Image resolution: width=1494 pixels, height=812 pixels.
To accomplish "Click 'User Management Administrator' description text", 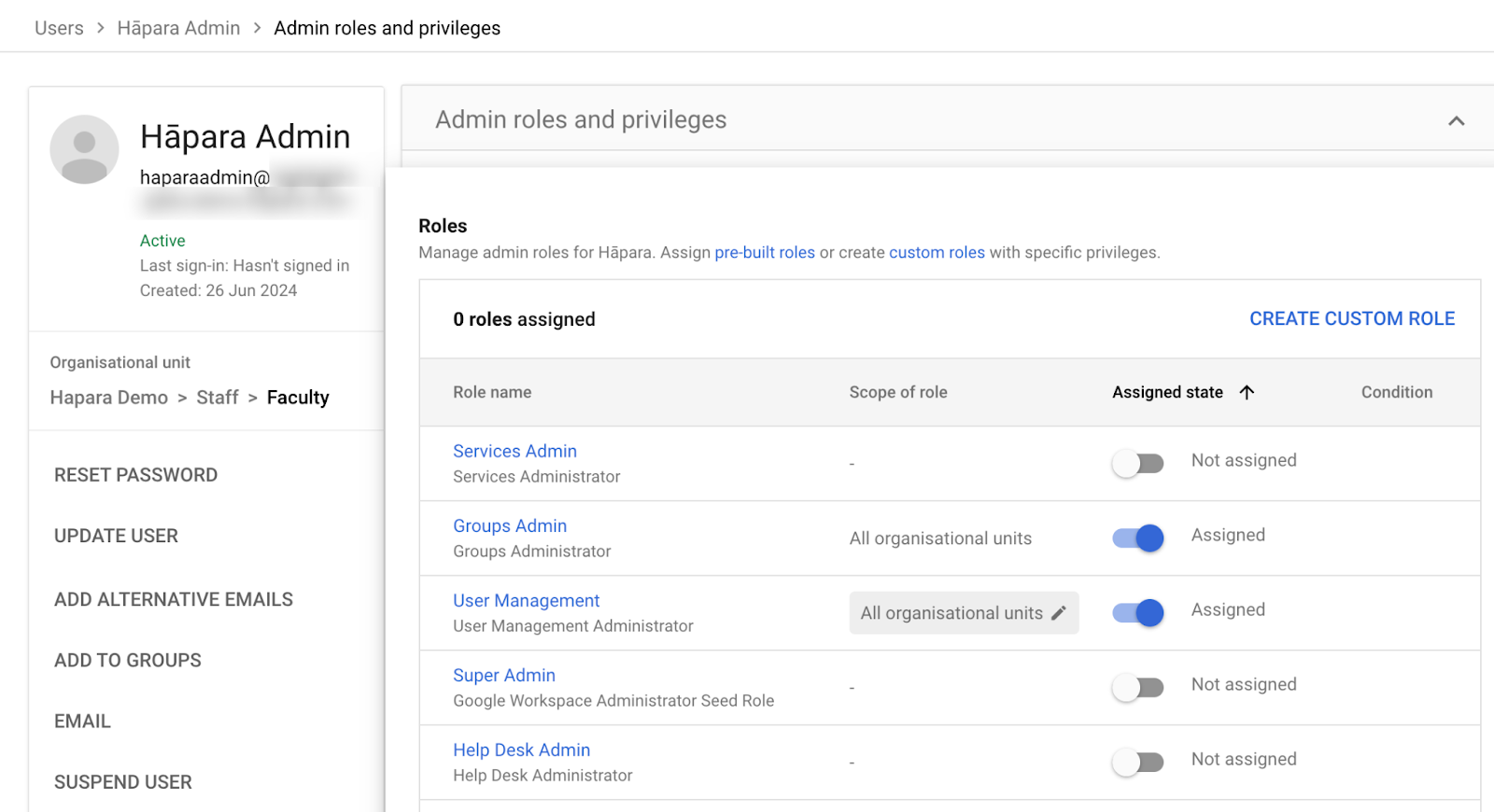I will point(572,625).
